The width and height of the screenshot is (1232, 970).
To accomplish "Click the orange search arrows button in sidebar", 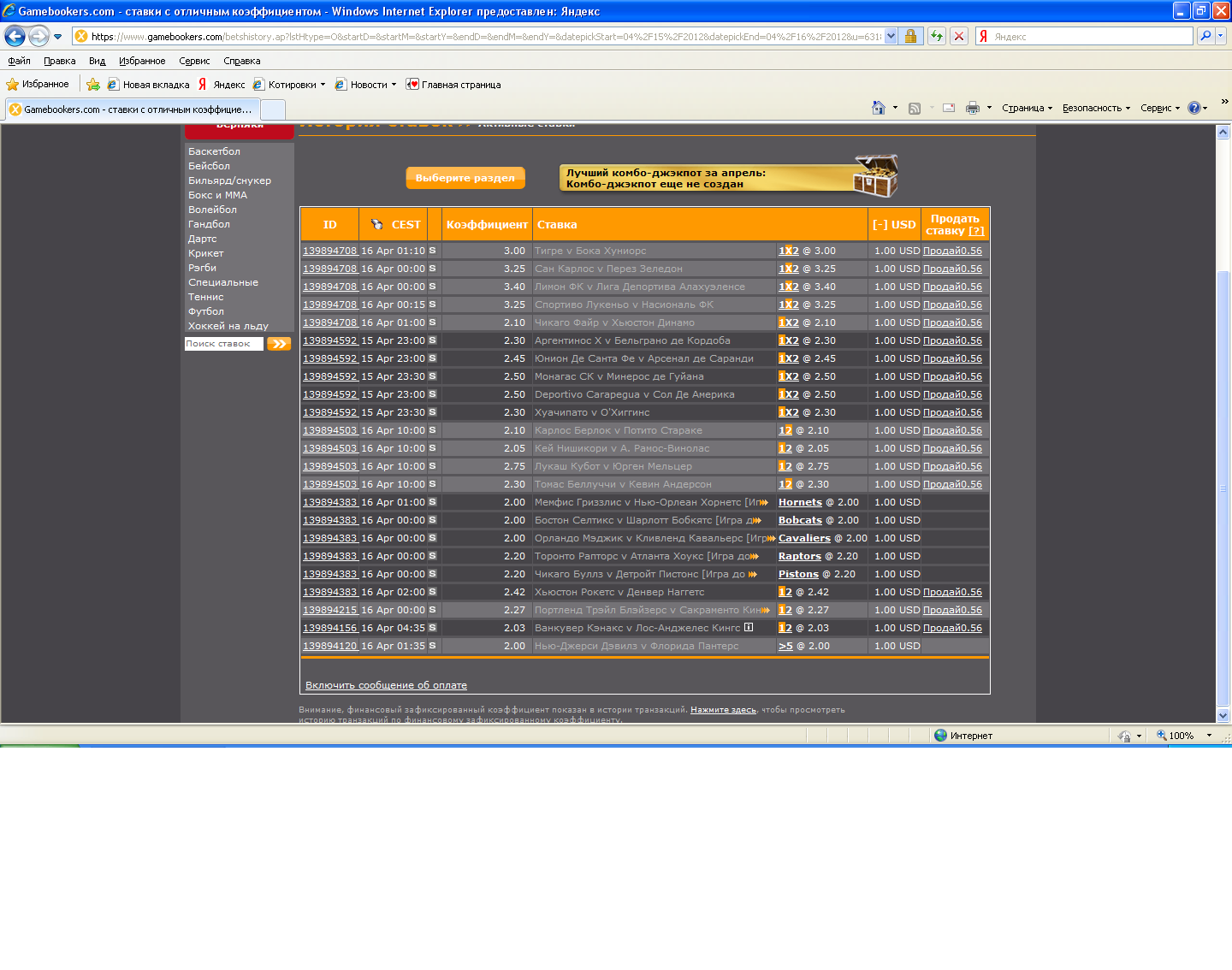I will (x=279, y=344).
